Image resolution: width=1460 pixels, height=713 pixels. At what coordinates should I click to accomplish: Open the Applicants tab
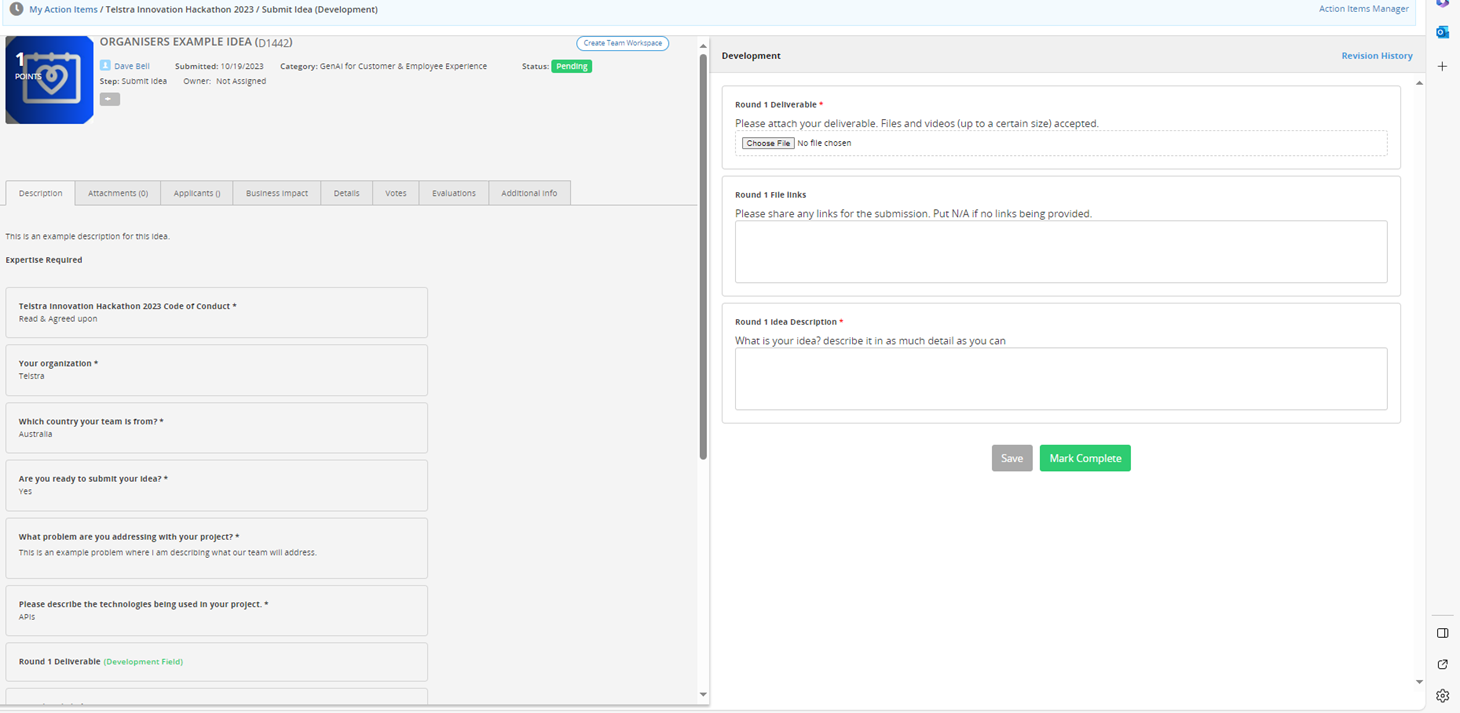pyautogui.click(x=197, y=193)
